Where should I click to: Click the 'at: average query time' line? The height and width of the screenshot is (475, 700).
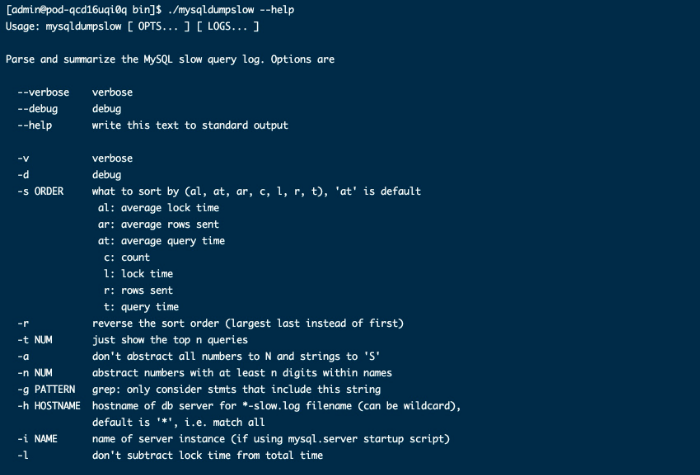161,241
